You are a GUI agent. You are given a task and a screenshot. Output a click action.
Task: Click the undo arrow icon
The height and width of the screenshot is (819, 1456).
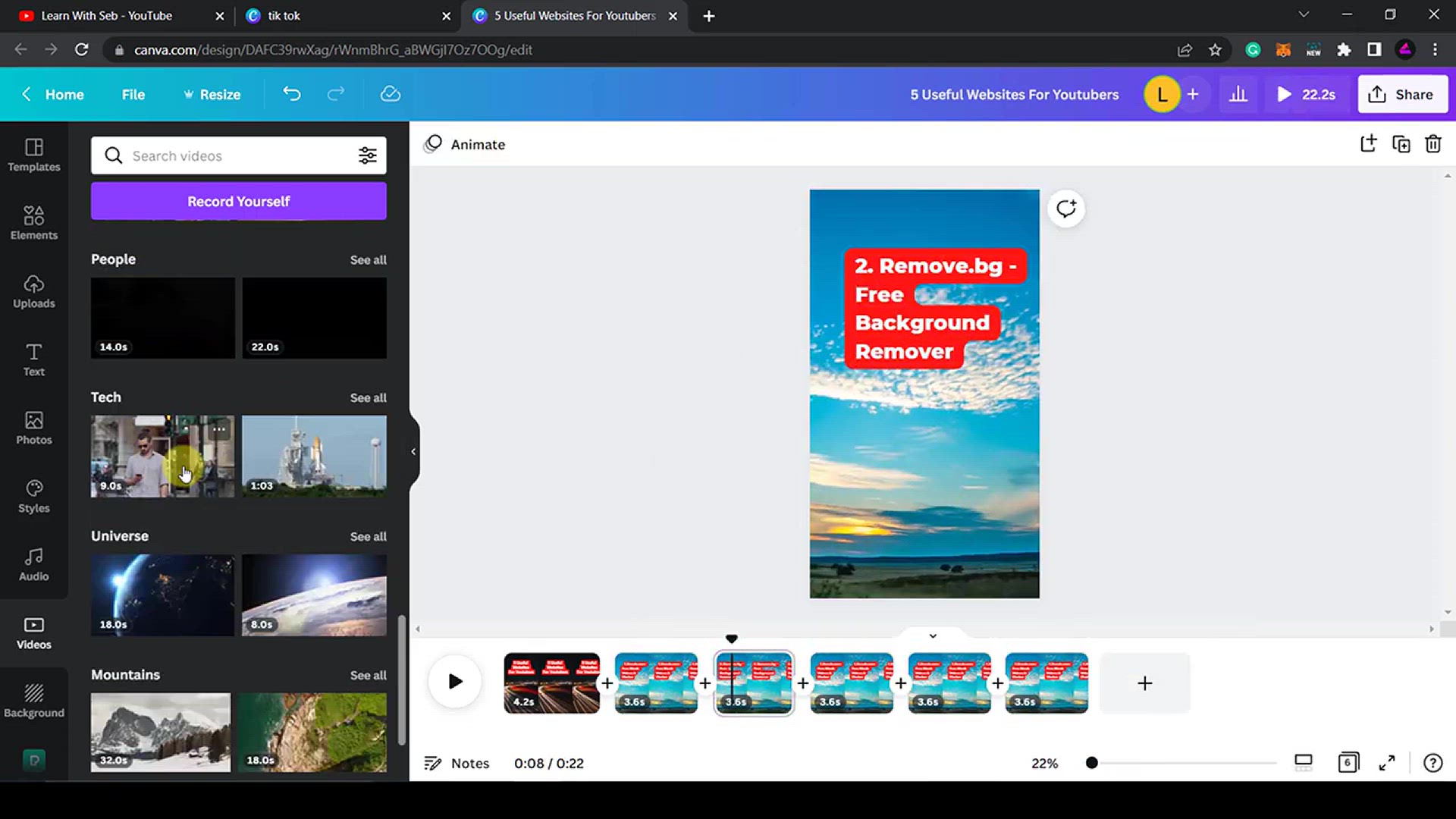292,94
